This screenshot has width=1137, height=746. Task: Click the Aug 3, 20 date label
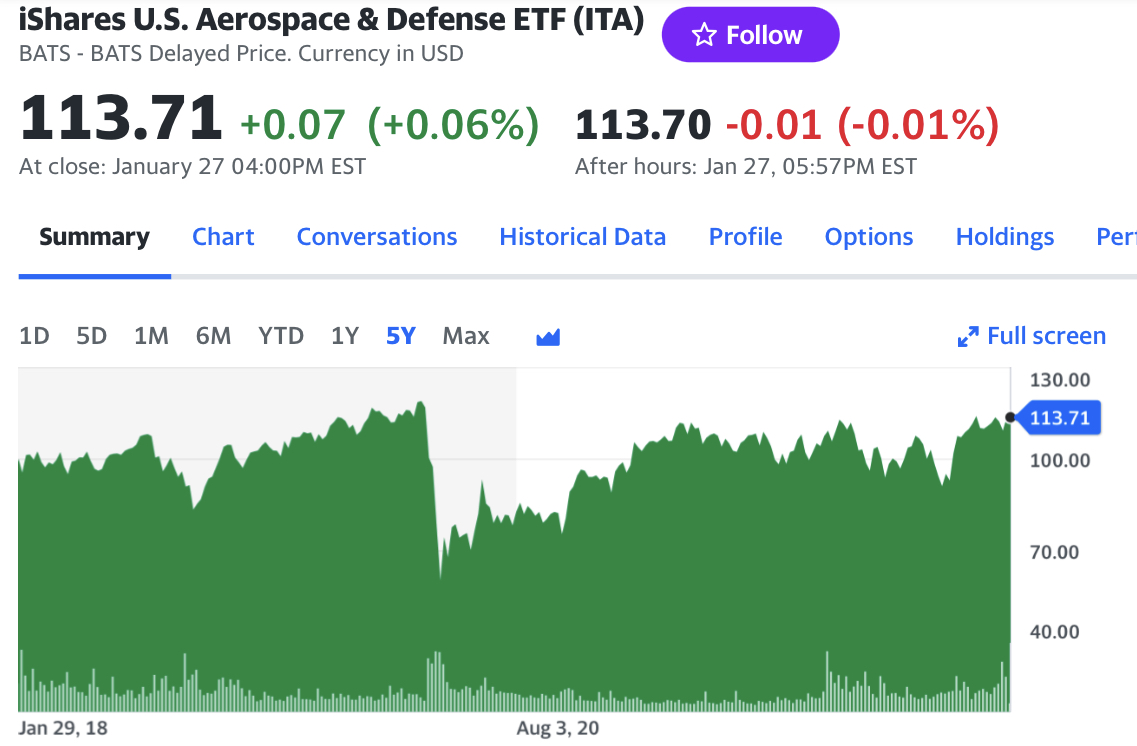tap(558, 728)
